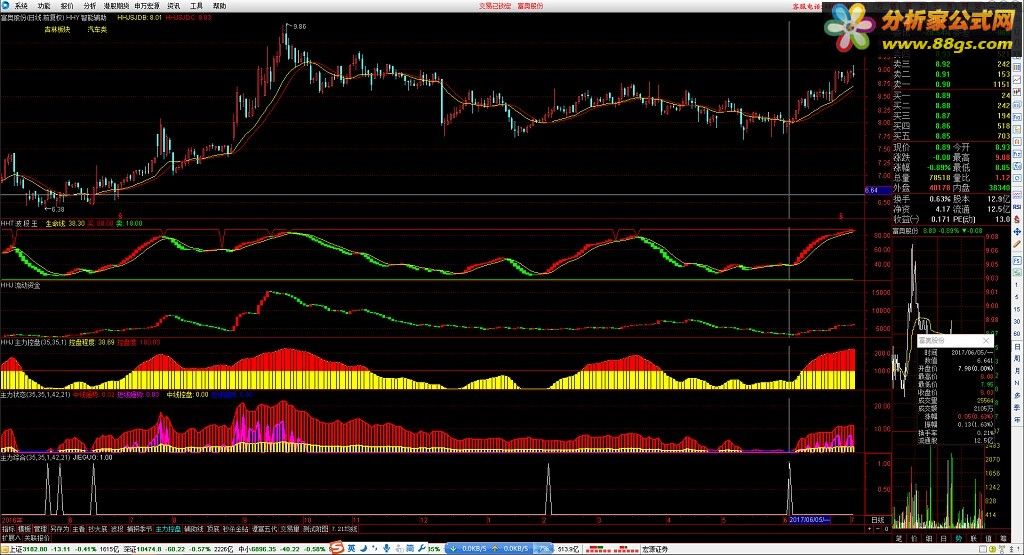Select the 多 multi-period button in sidebar
The height and width of the screenshot is (555, 1024).
[x=1017, y=395]
